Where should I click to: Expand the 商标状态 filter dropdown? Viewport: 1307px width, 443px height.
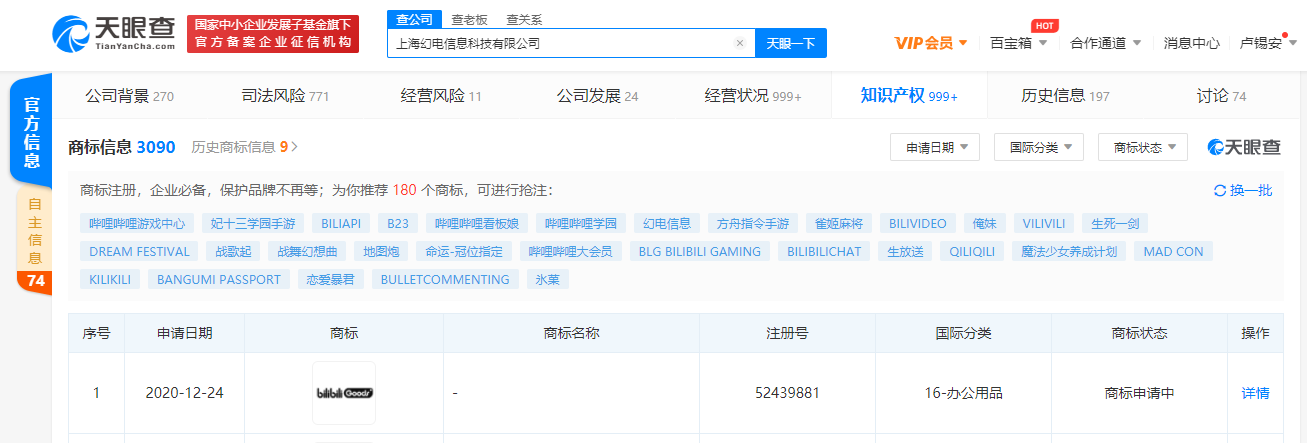click(x=1143, y=147)
